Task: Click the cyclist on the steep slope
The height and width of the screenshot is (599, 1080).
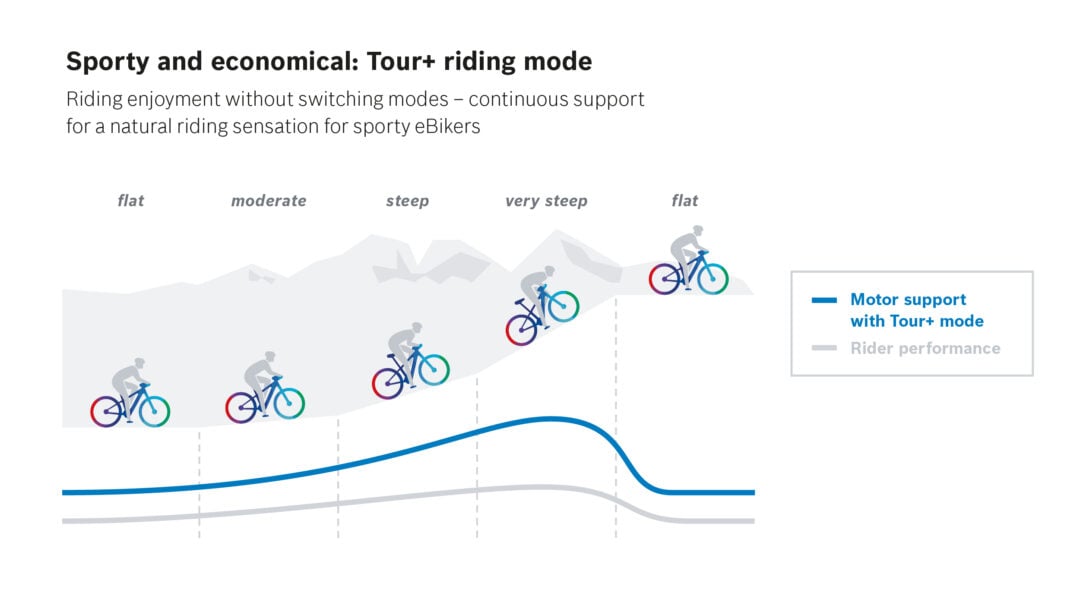Action: [x=411, y=362]
